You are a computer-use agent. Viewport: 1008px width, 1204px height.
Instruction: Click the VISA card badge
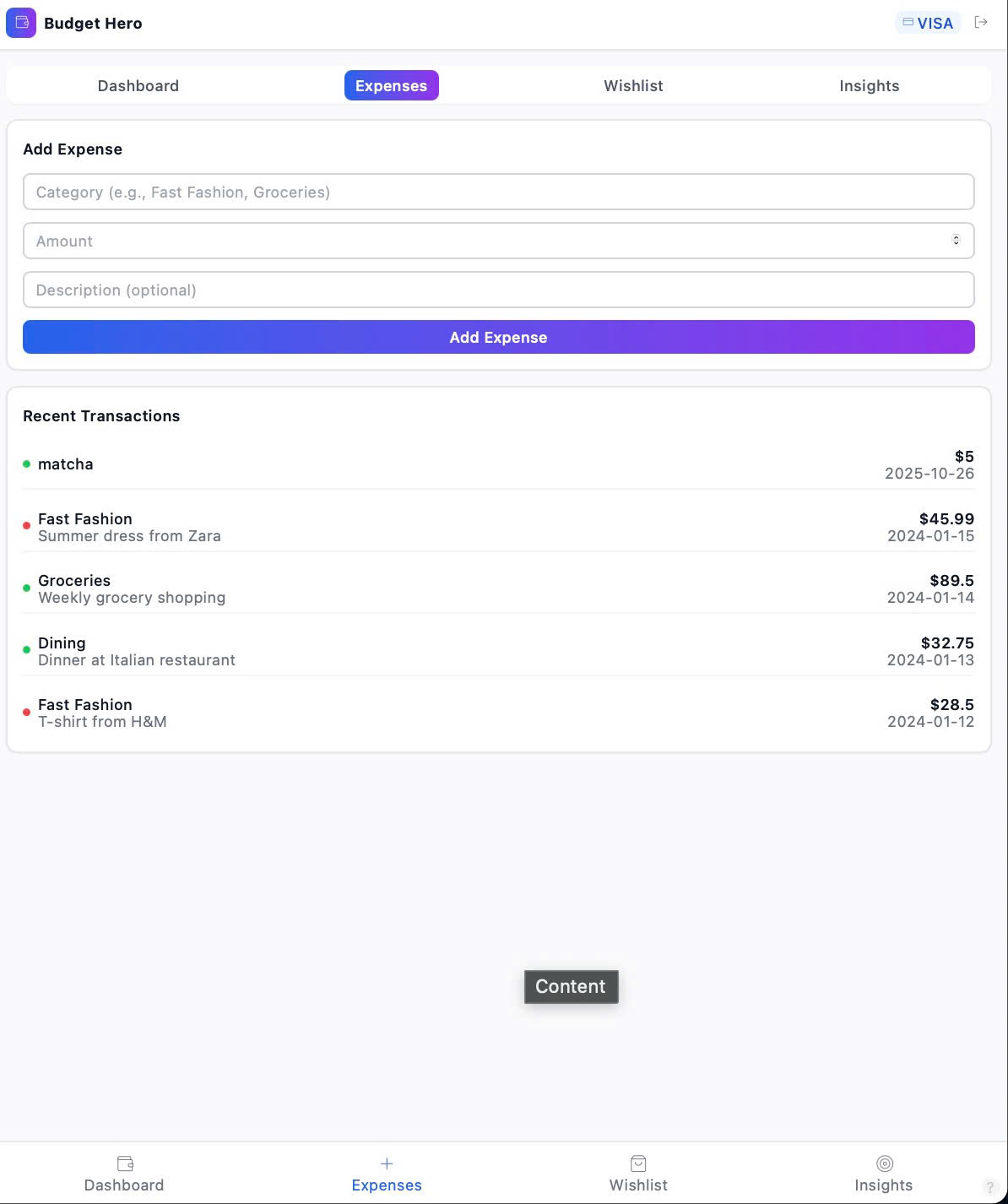pos(928,23)
